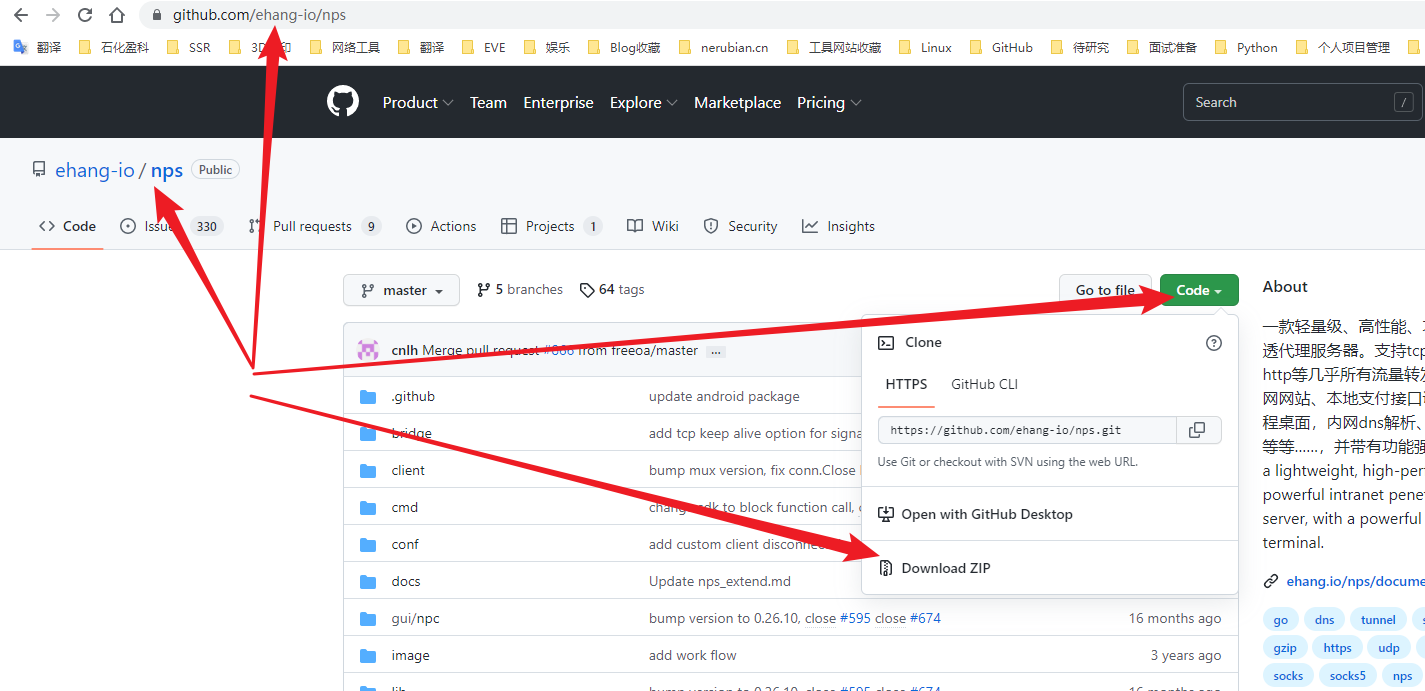View the 64 tags link
Viewport: 1425px width, 691px height.
[x=612, y=289]
